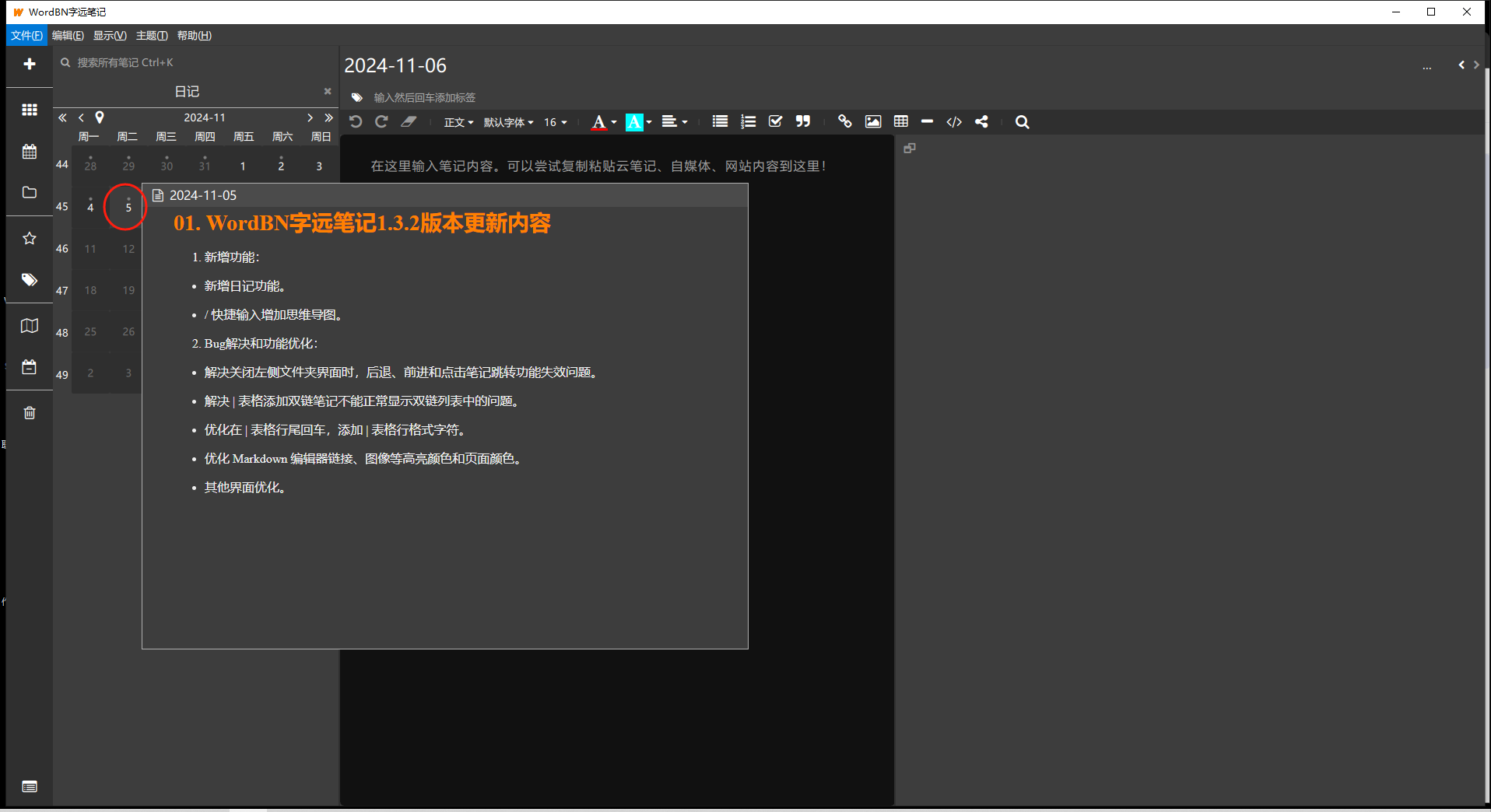
Task: Click the redo icon in editor toolbar
Action: tap(381, 121)
